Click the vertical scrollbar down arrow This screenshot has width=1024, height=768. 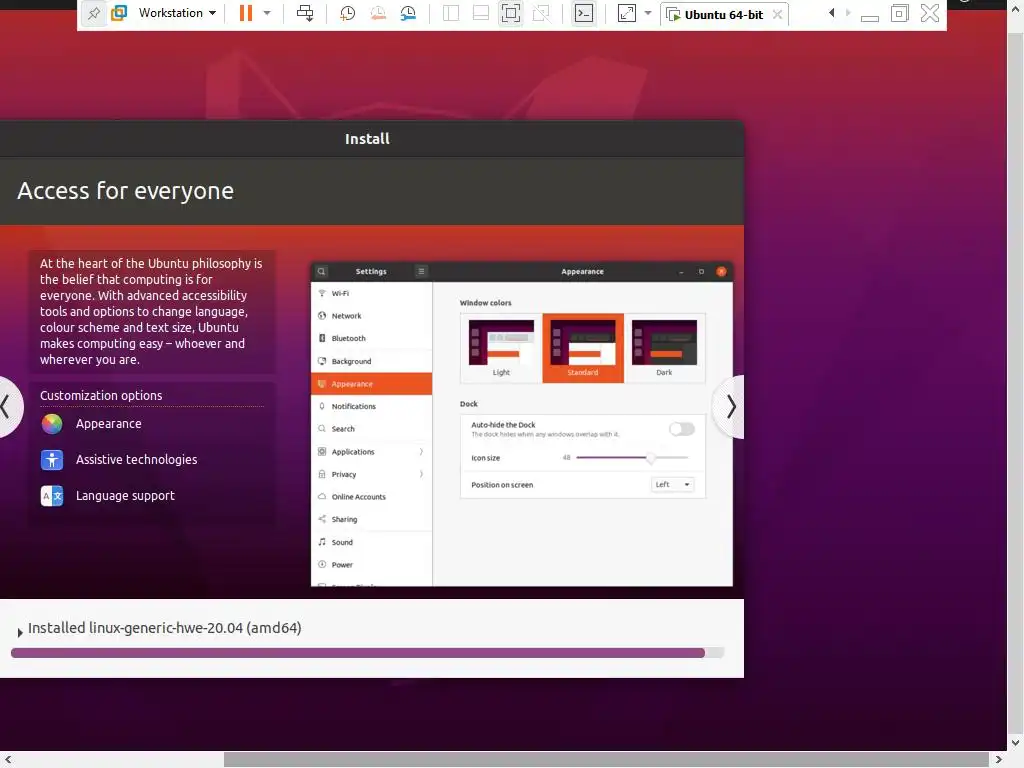pos(1016,743)
